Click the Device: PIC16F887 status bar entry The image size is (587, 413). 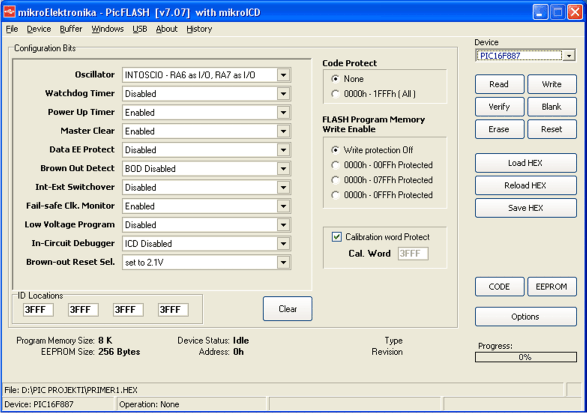pos(39,404)
